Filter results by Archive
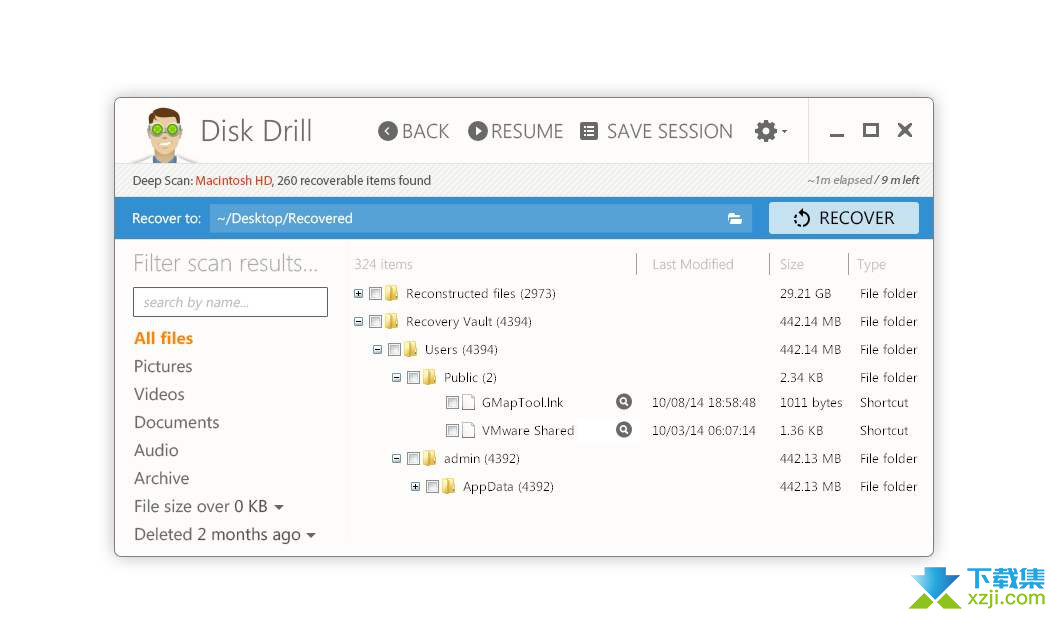Viewport: 1058px width, 618px height. [161, 478]
